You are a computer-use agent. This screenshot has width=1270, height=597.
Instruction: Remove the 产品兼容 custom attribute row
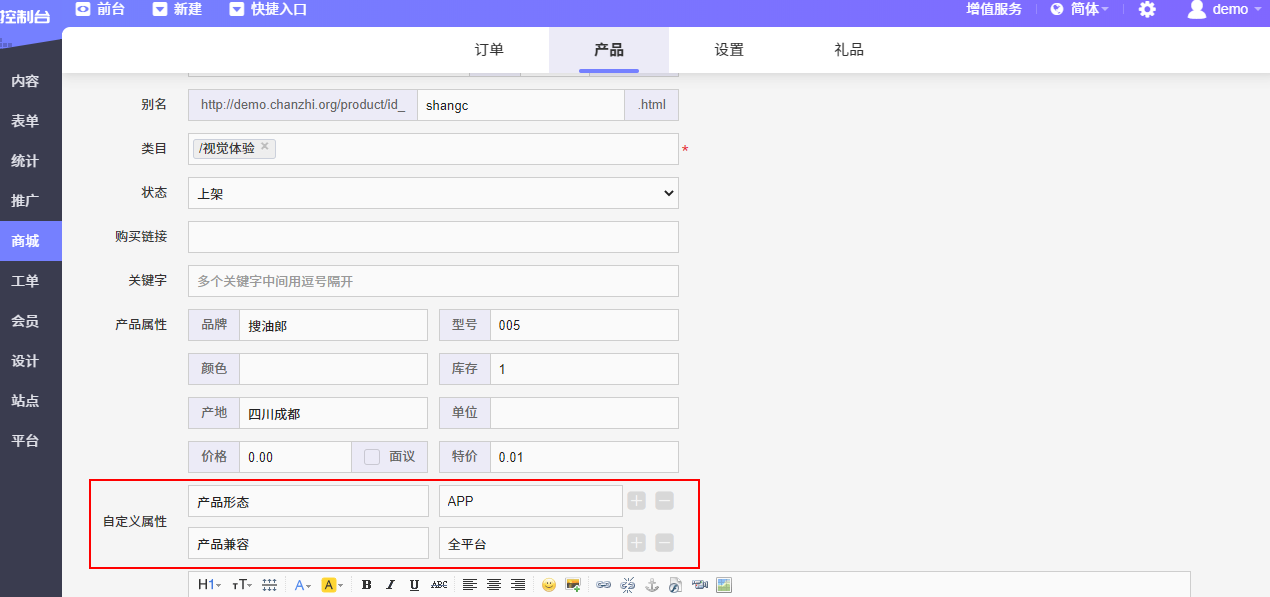664,543
